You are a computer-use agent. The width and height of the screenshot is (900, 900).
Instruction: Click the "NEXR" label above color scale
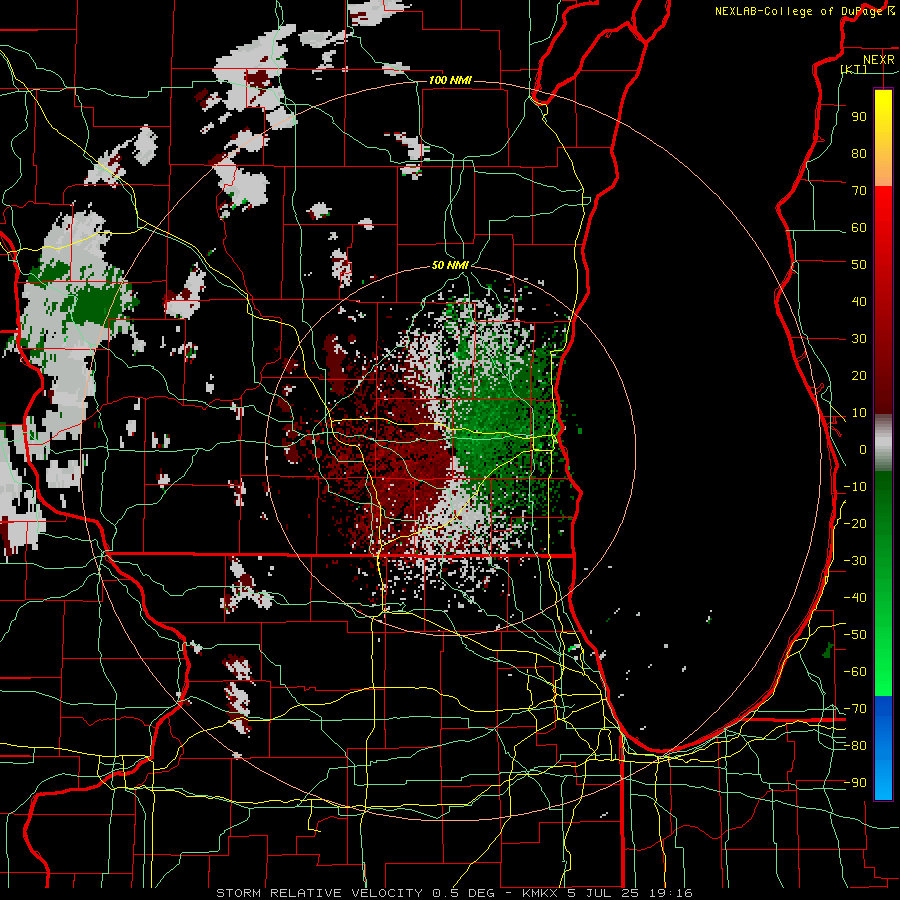(879, 60)
